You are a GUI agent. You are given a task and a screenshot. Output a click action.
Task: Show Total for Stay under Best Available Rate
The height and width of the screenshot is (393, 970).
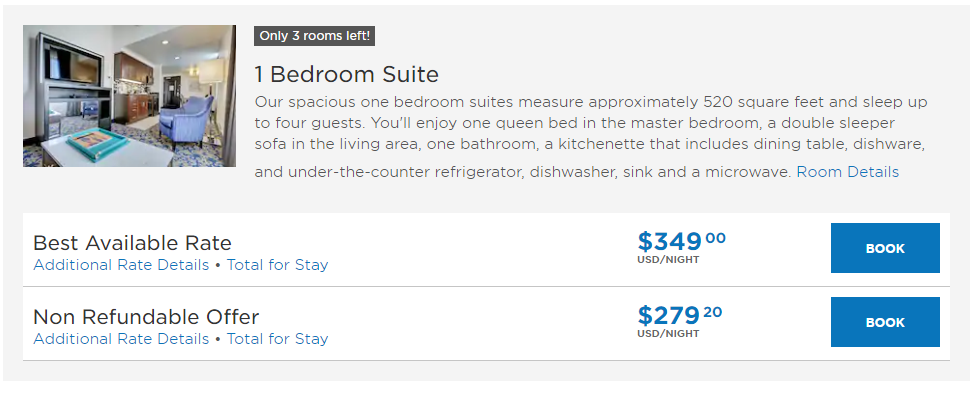point(277,265)
